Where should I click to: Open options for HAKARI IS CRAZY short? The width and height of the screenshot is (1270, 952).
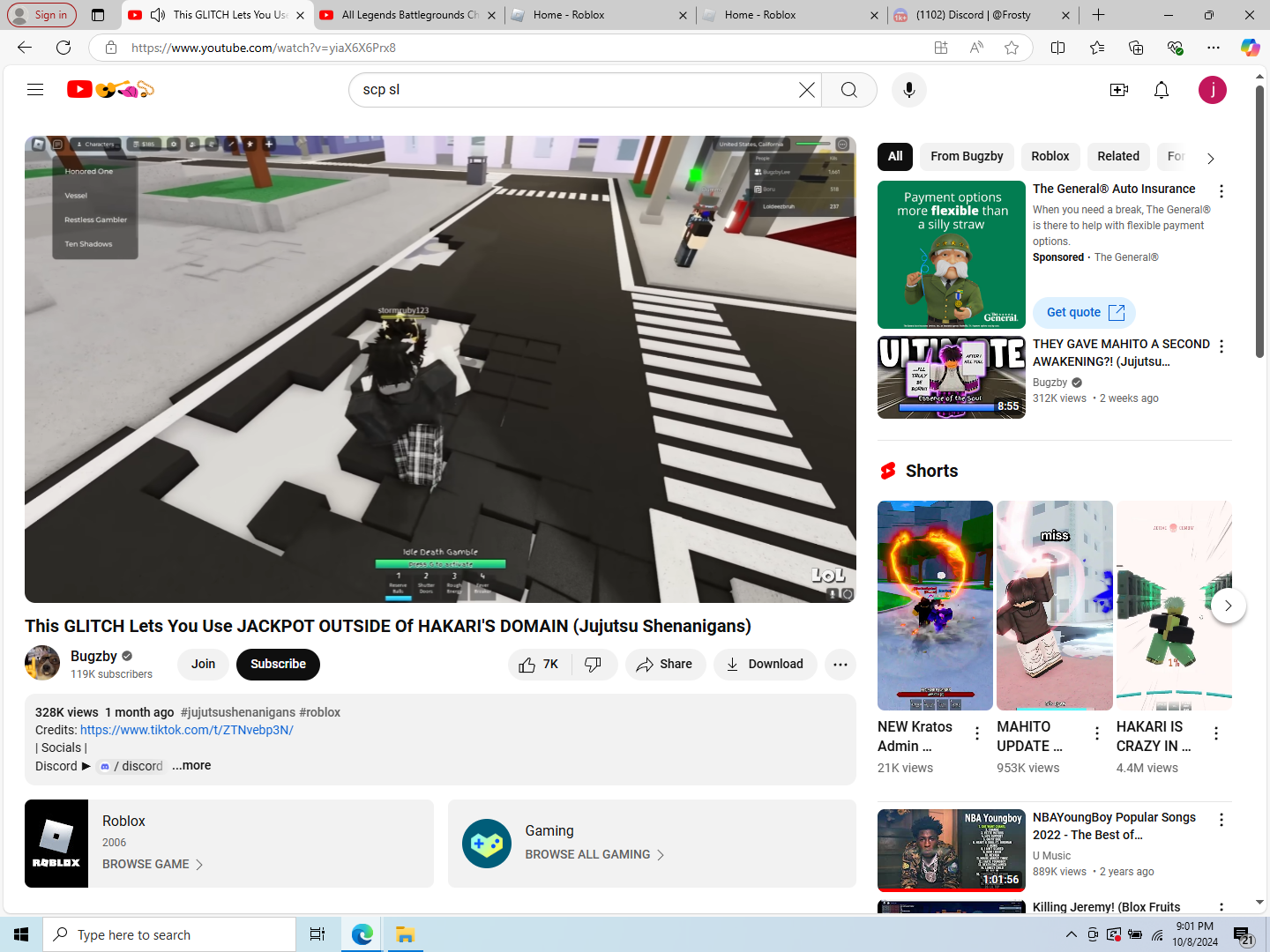coord(1216,733)
